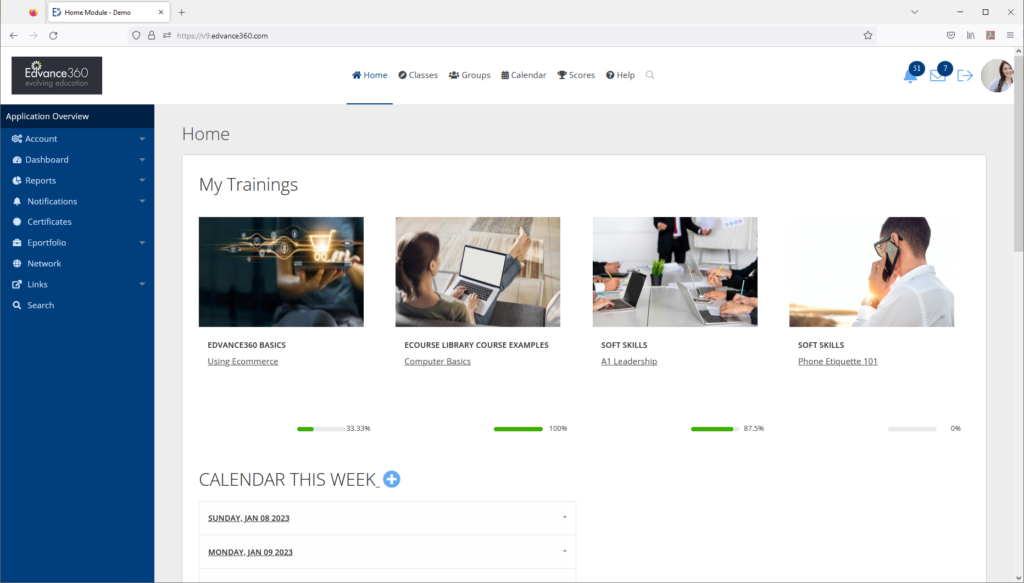Click the A1 Leadership progress bar
The height and width of the screenshot is (583, 1024).
(714, 429)
